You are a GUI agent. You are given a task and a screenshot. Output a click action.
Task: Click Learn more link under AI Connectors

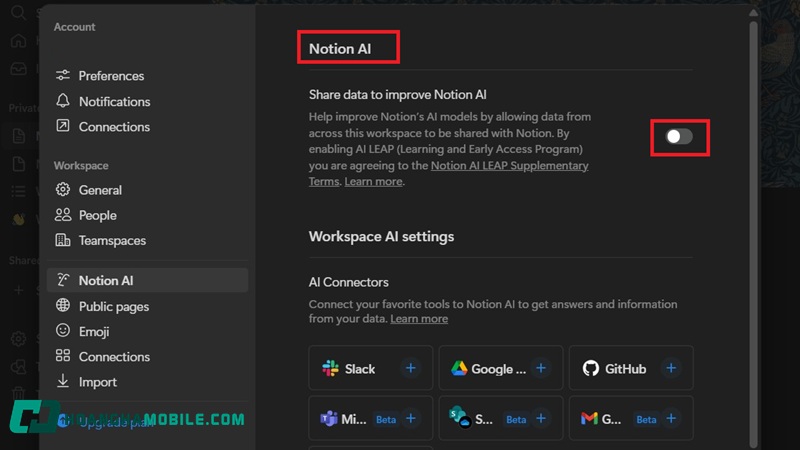coord(419,319)
